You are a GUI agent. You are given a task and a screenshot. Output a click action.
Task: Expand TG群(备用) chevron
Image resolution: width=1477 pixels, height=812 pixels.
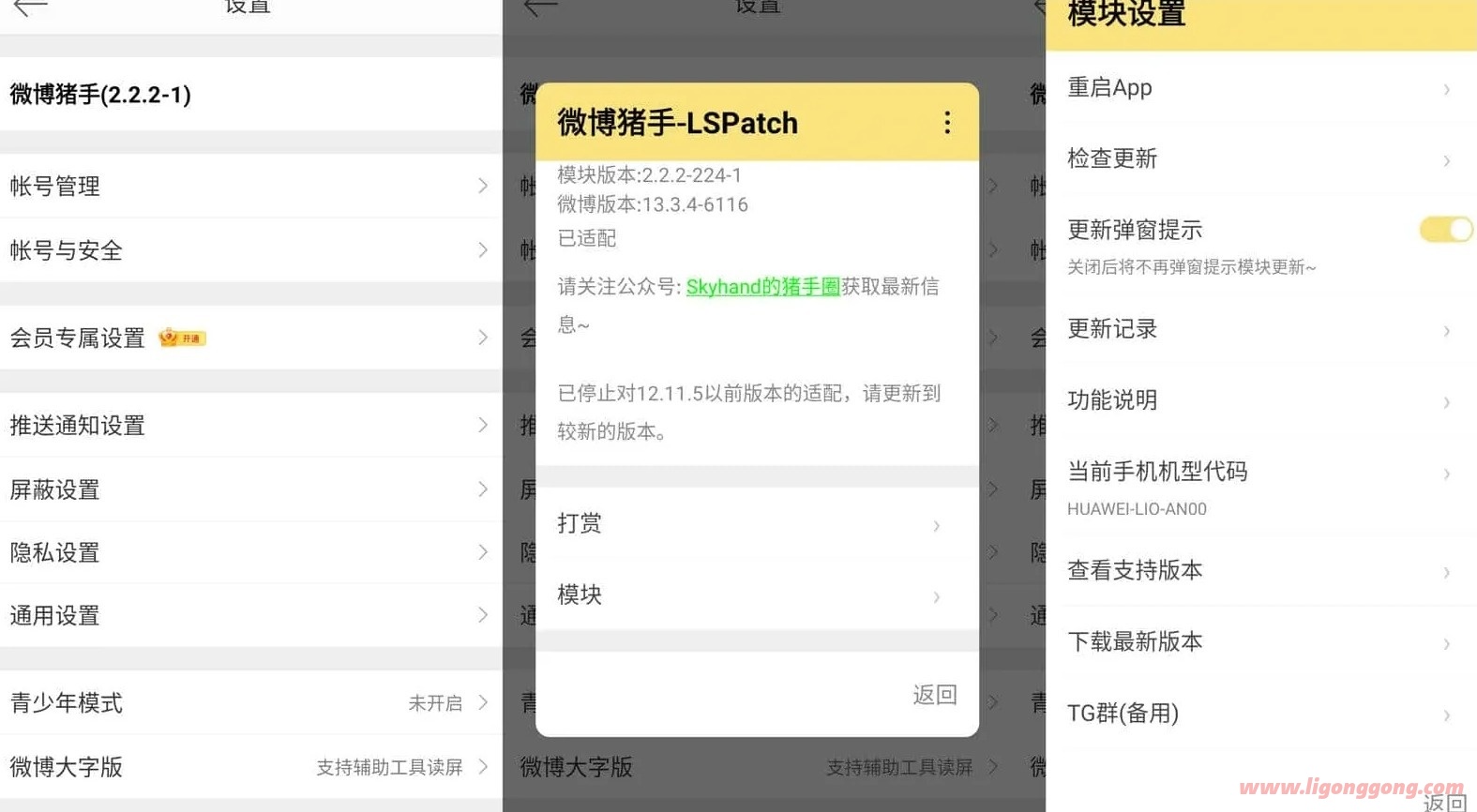coord(1447,714)
